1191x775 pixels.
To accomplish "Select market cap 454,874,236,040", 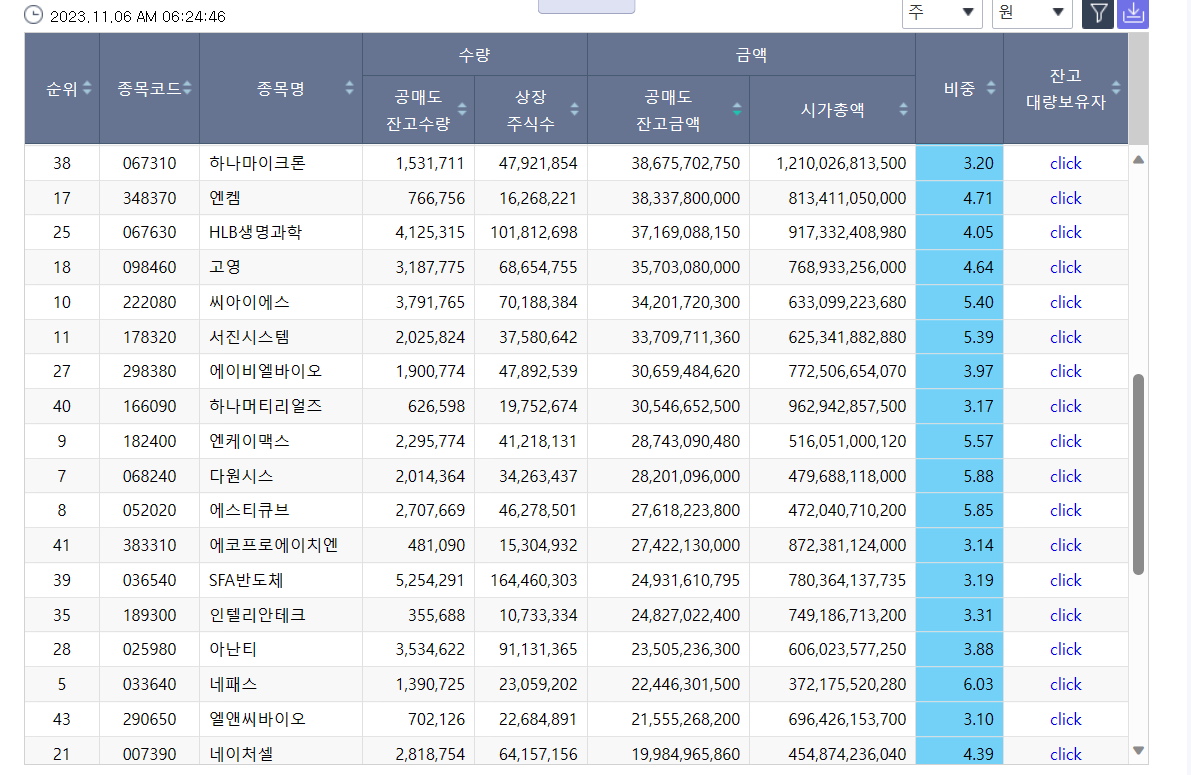I will coord(847,754).
